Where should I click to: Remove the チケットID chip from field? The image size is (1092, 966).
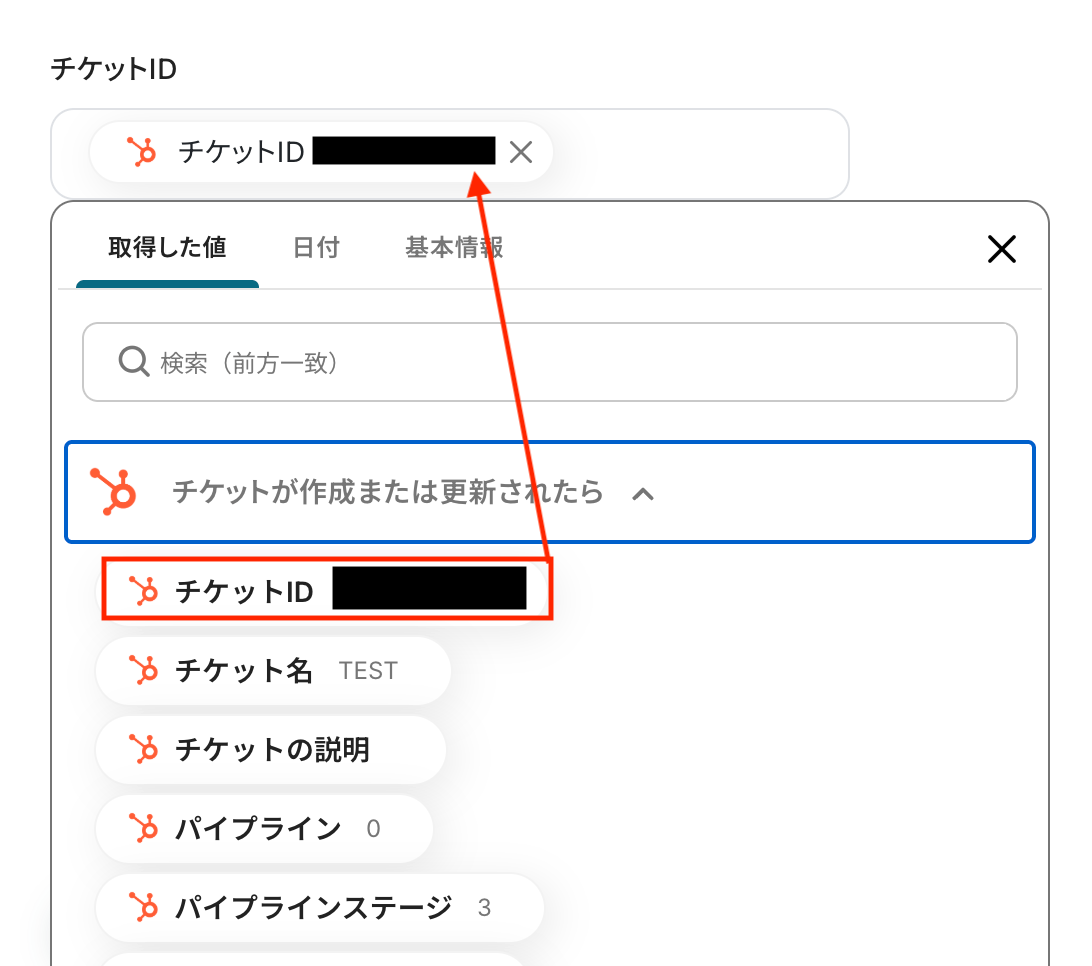coord(521,152)
